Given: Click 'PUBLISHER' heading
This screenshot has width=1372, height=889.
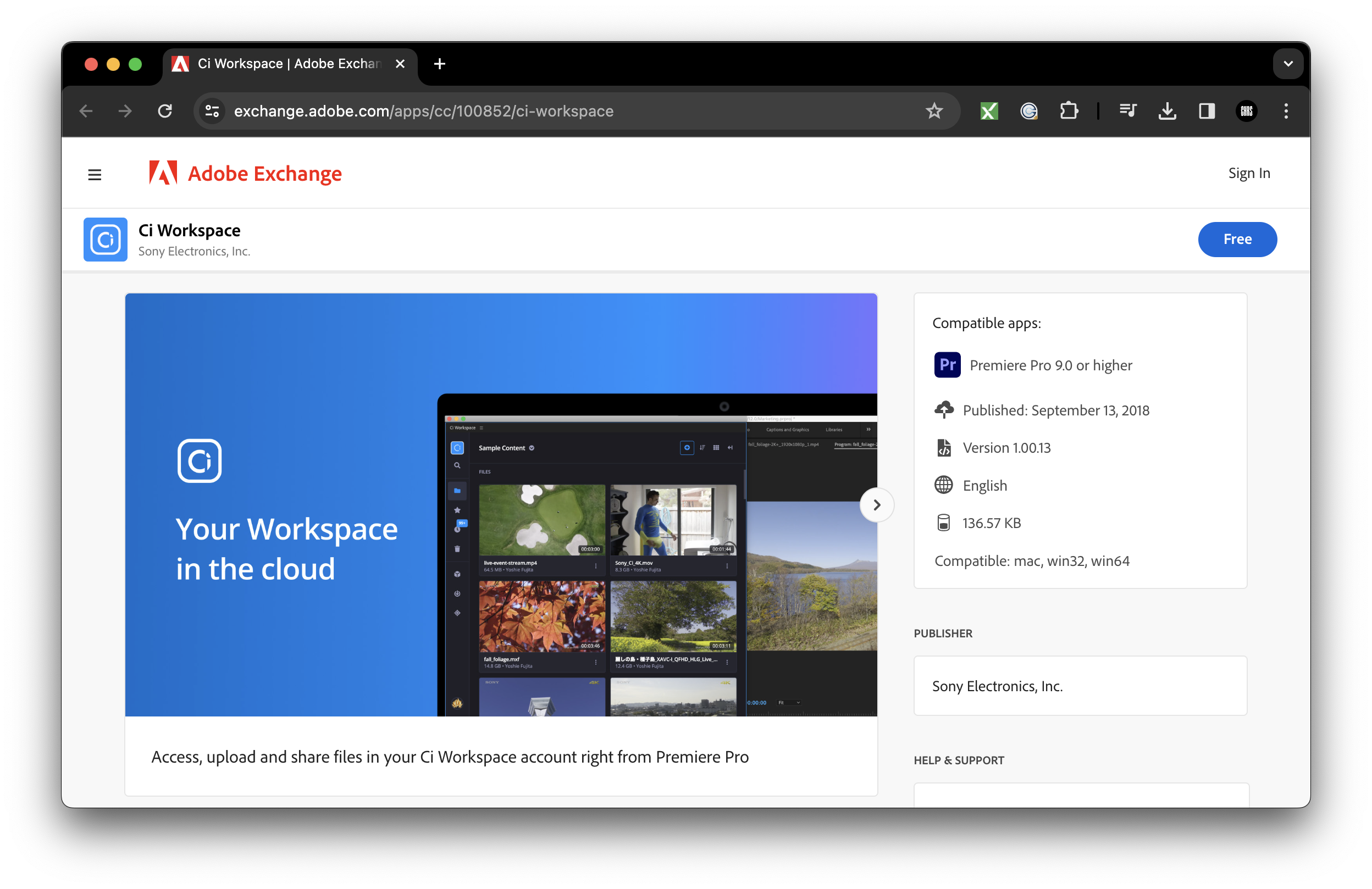Looking at the screenshot, I should coord(943,632).
